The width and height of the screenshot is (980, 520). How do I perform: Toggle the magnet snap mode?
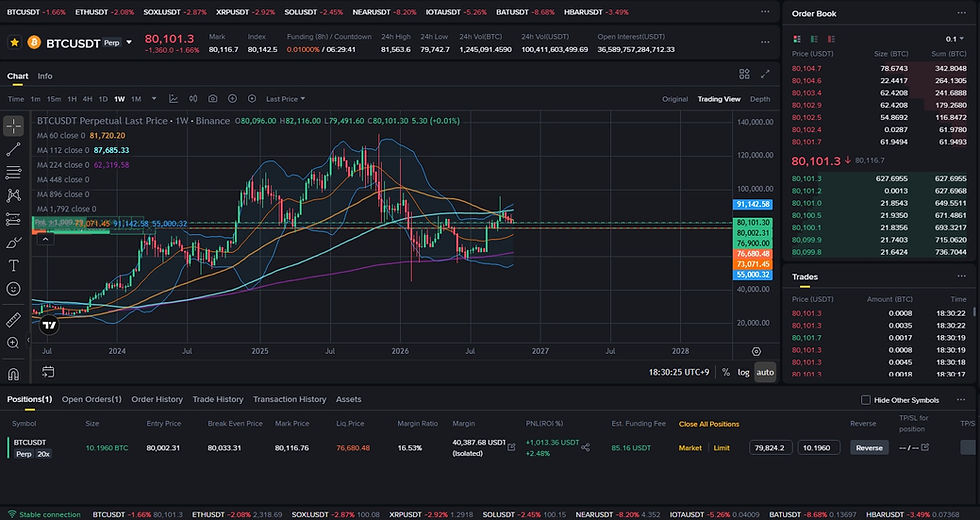[x=13, y=374]
